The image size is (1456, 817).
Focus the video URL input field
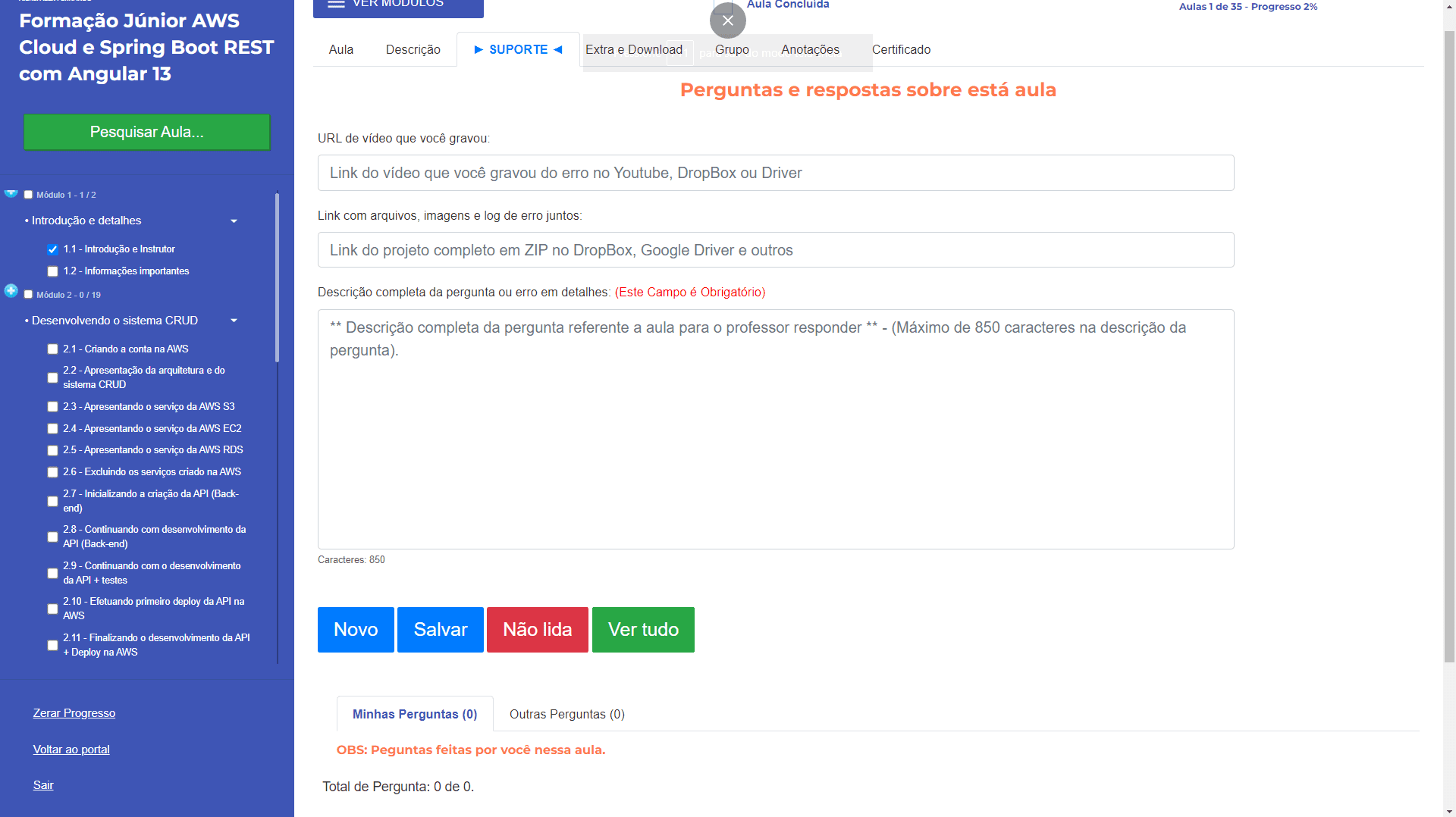point(776,173)
